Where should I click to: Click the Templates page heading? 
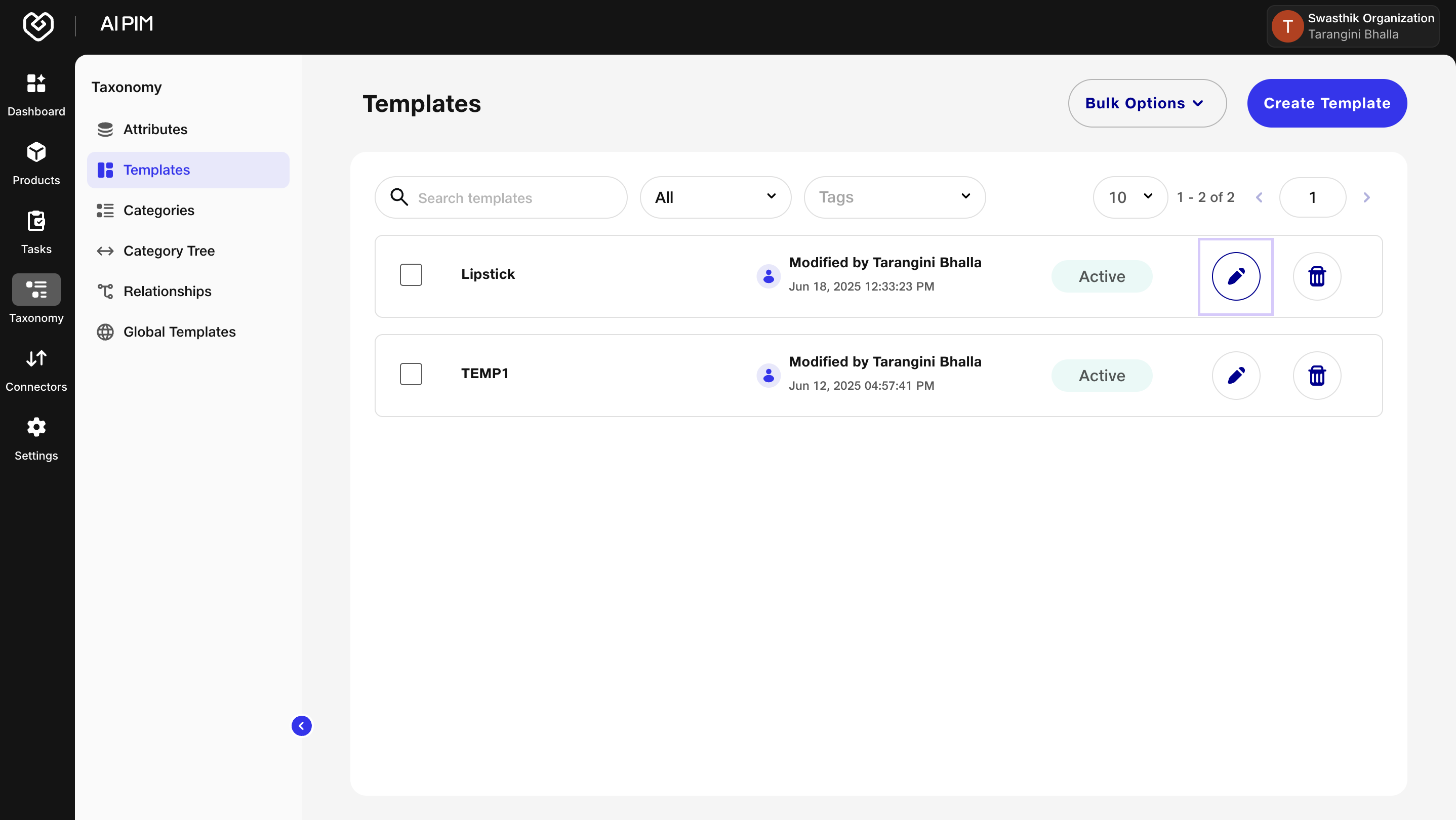pyautogui.click(x=422, y=103)
